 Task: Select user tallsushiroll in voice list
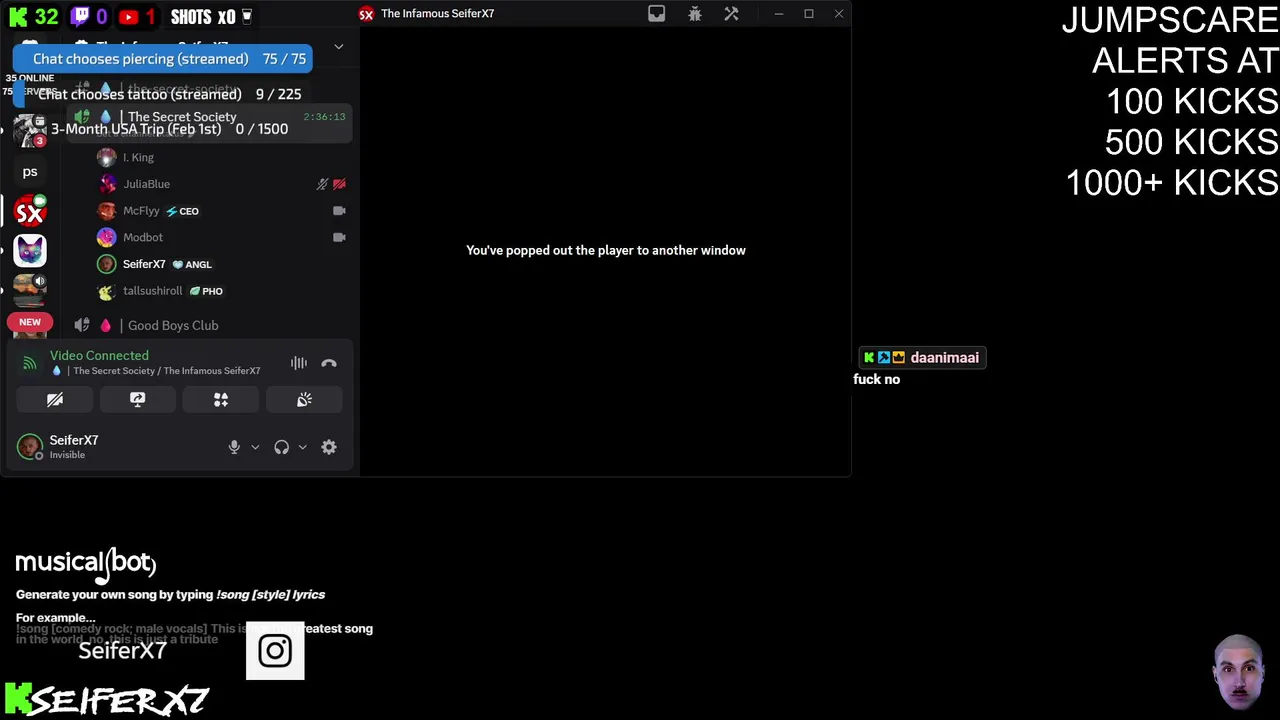click(153, 291)
